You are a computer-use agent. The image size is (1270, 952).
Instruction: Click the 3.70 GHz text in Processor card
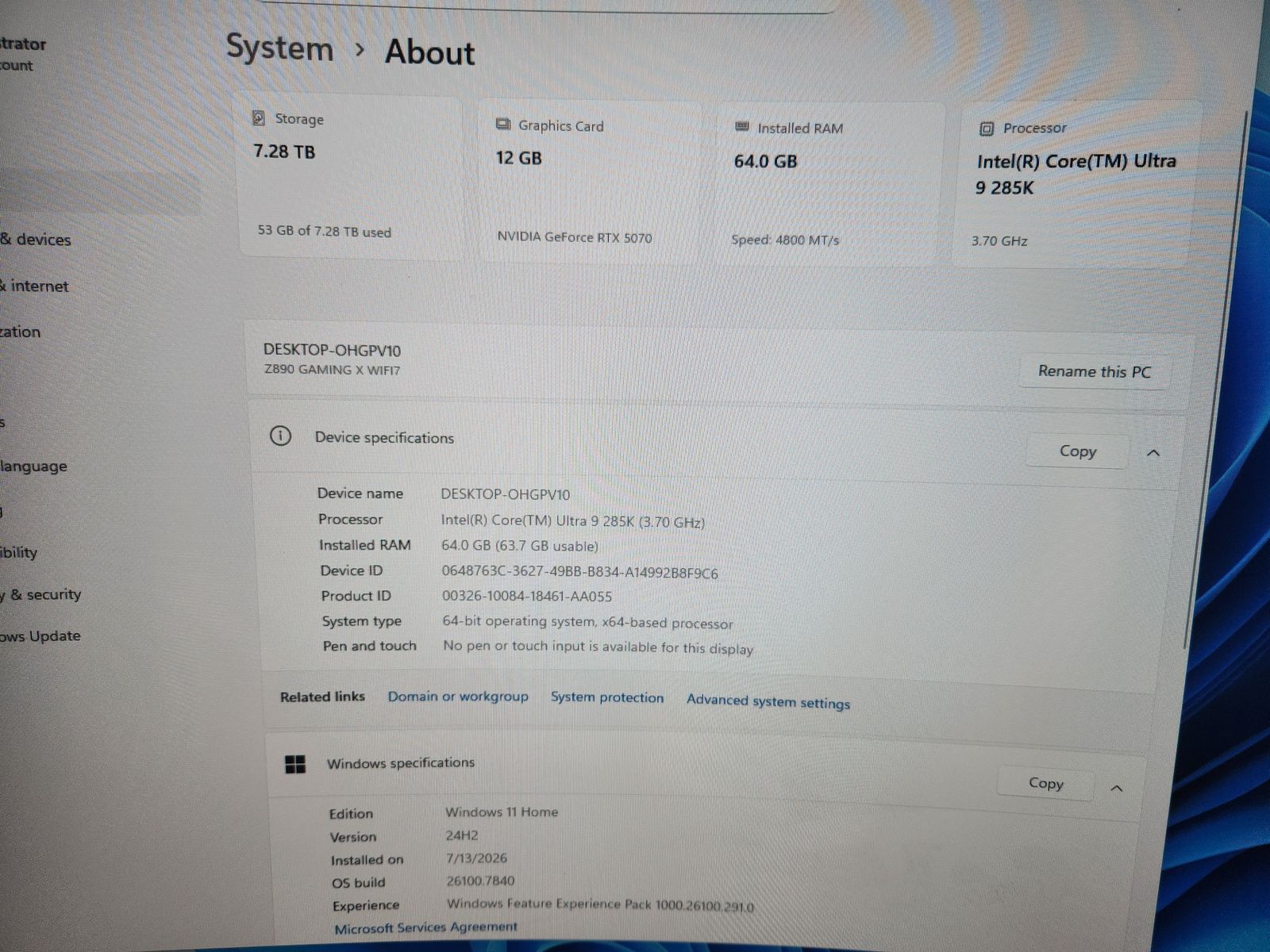[999, 240]
